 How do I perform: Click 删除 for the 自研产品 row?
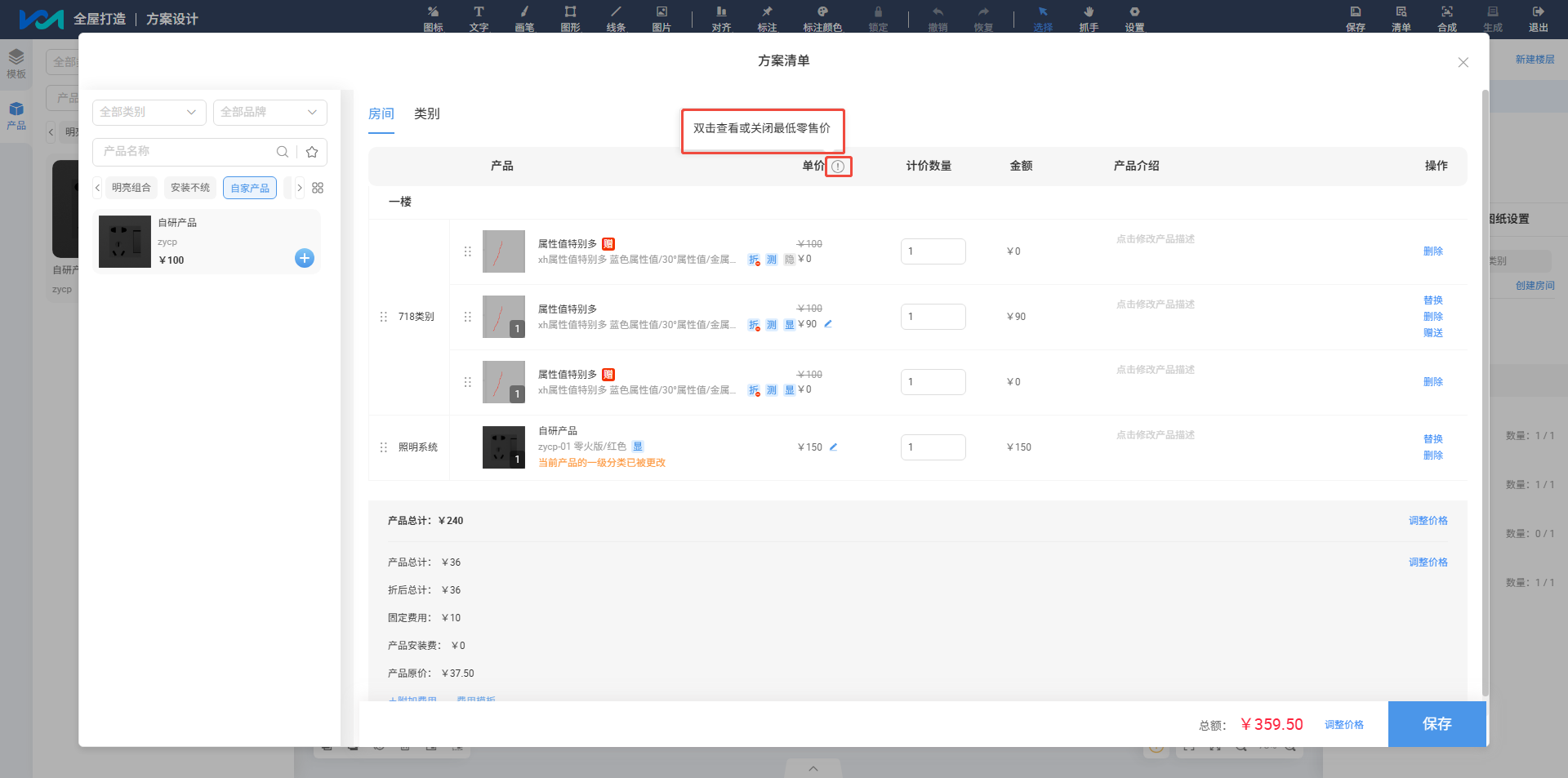(x=1433, y=456)
